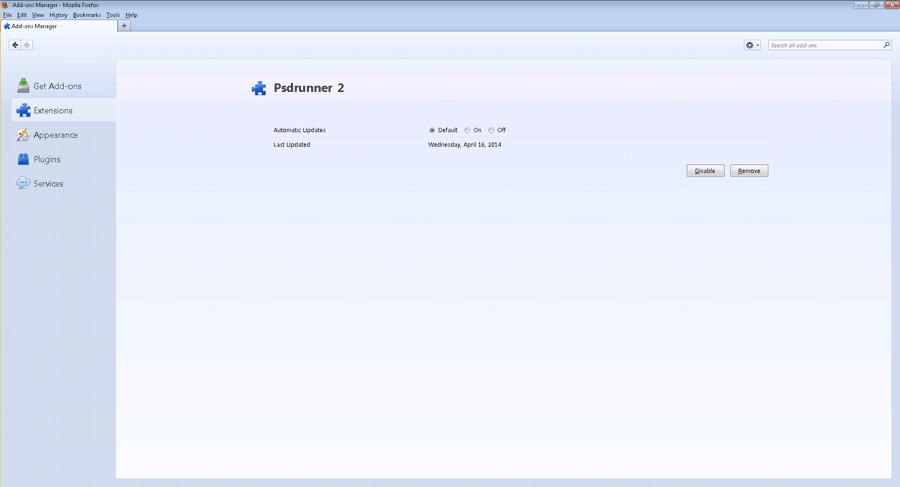Set Automatic Updates to Off

(x=492, y=130)
